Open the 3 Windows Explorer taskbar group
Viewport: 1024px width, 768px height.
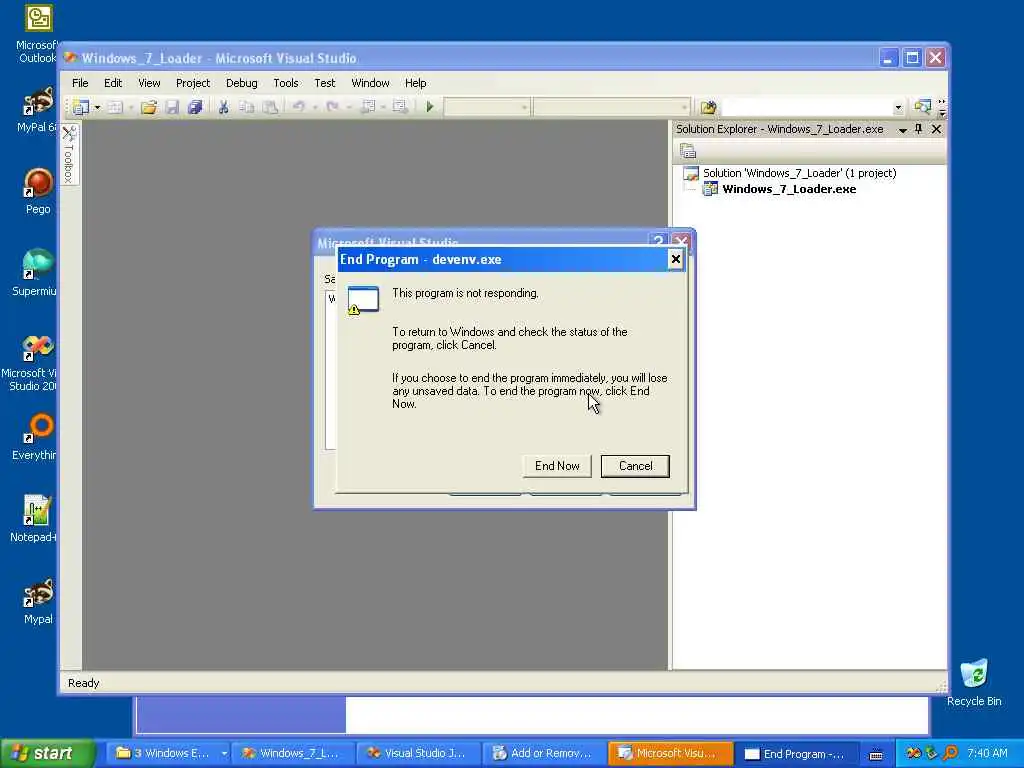170,754
